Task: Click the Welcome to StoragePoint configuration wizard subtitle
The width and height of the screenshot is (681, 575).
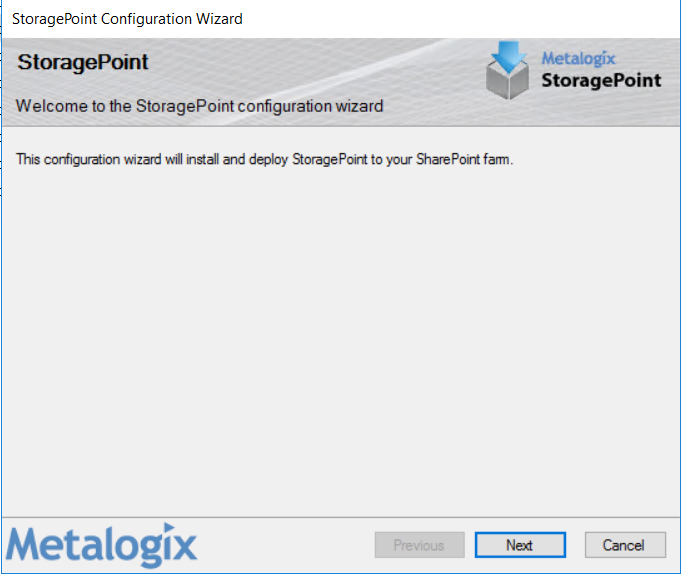Action: click(199, 106)
